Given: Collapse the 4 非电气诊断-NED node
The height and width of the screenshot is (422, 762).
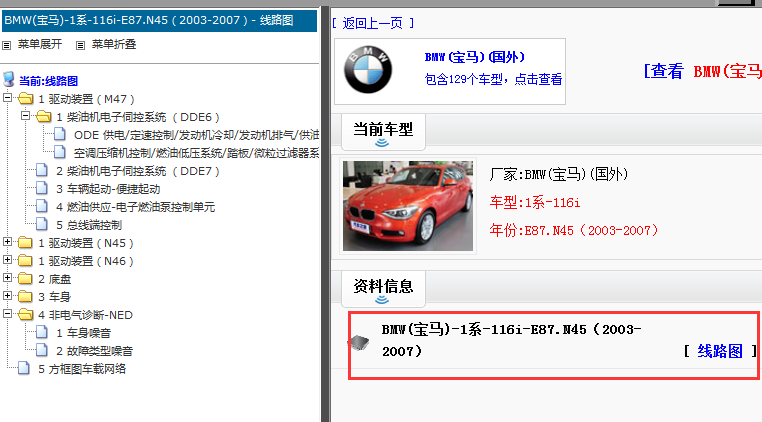Looking at the screenshot, I should tap(7, 314).
